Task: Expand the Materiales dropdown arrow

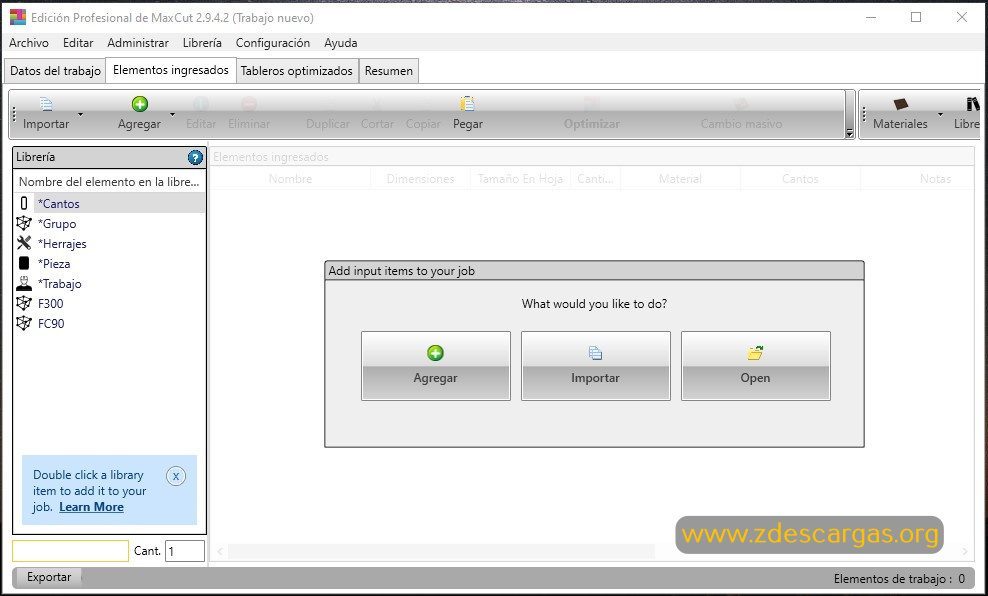Action: point(940,115)
